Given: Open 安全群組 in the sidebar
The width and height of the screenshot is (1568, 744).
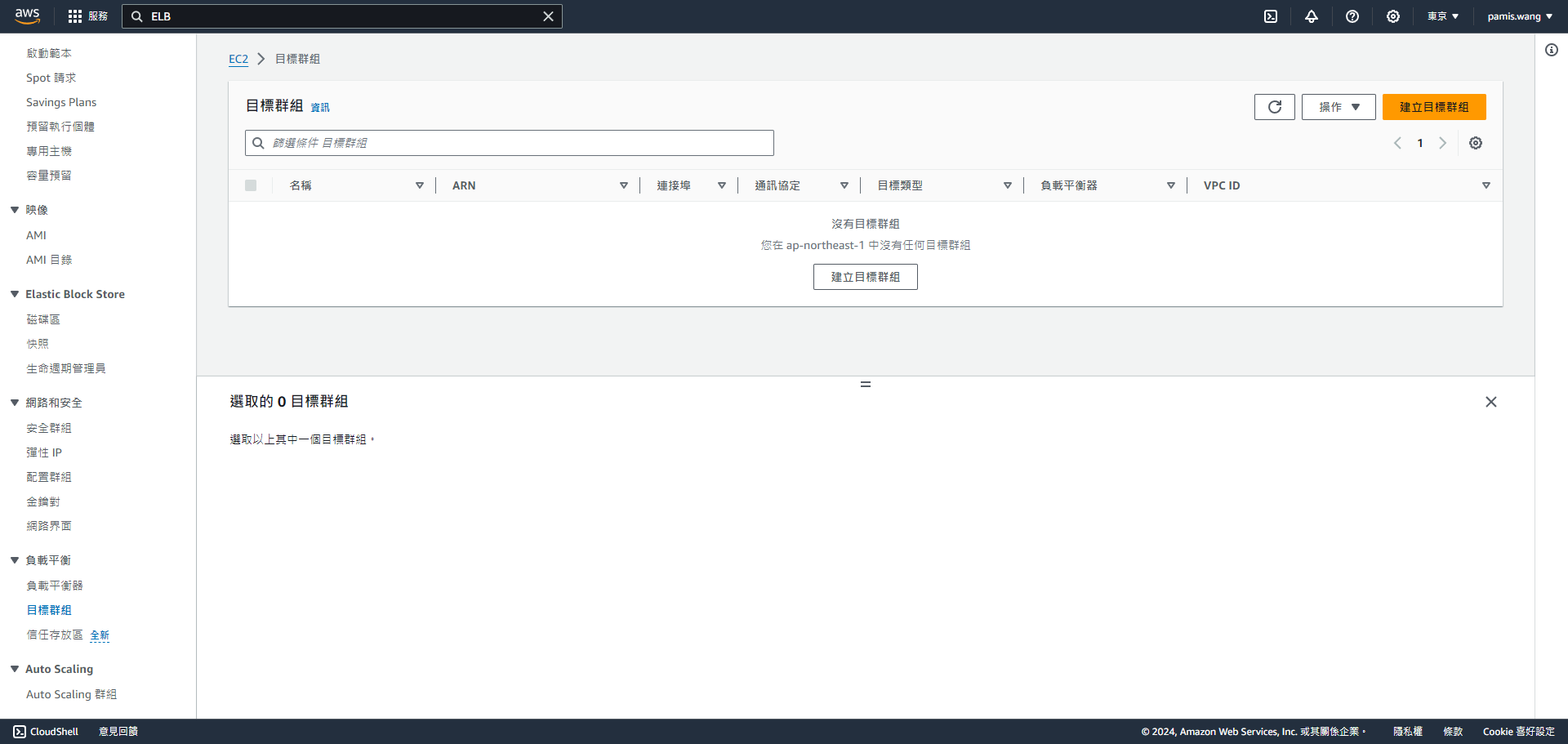Looking at the screenshot, I should pyautogui.click(x=49, y=428).
